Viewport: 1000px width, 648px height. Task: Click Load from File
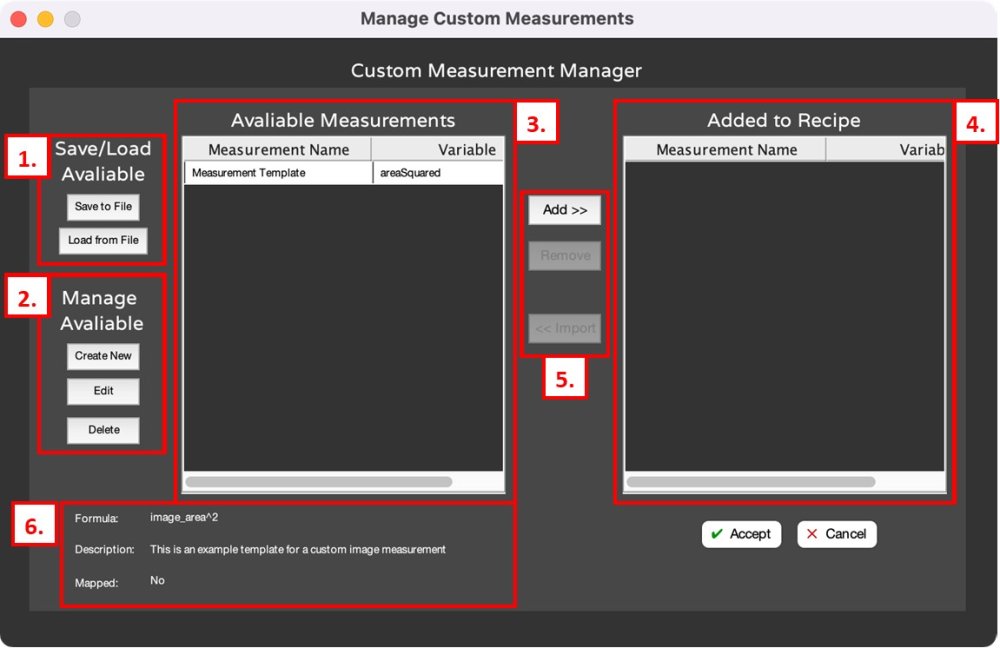click(x=102, y=241)
